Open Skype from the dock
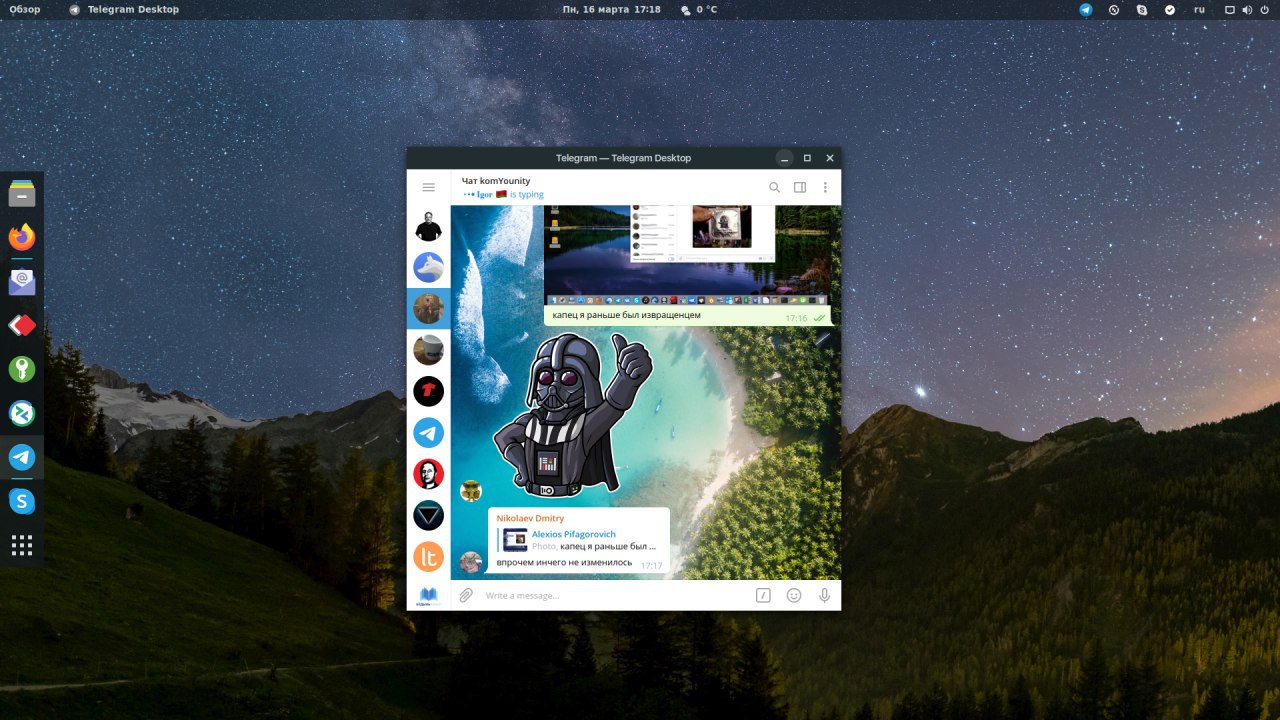The height and width of the screenshot is (720, 1280). pyautogui.click(x=22, y=501)
